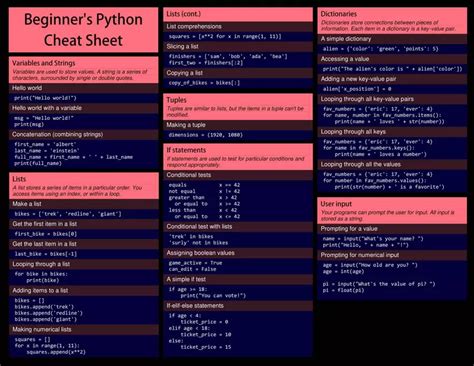
Task: Select the "Tuples" section heading
Action: (176, 100)
